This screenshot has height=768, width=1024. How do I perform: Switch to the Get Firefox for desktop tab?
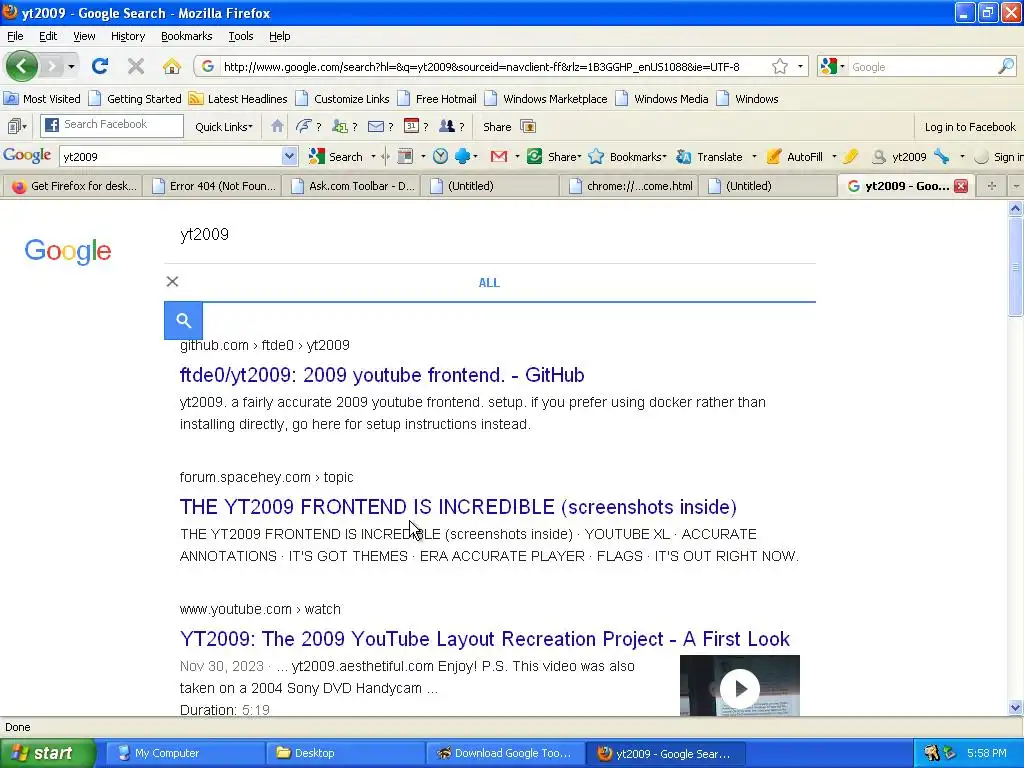point(74,186)
